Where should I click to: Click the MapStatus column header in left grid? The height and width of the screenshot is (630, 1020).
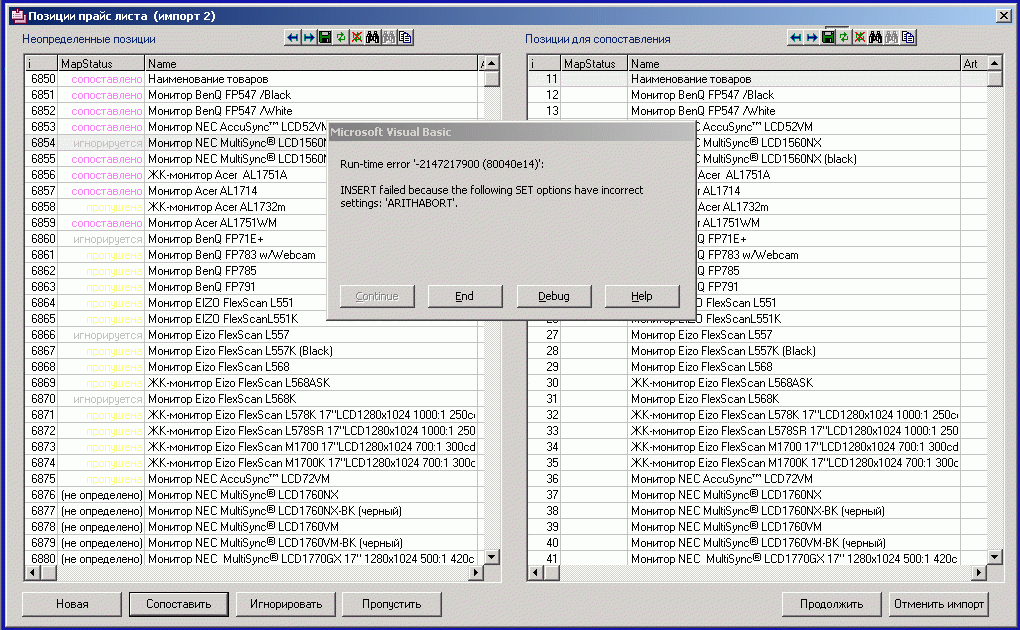click(101, 63)
